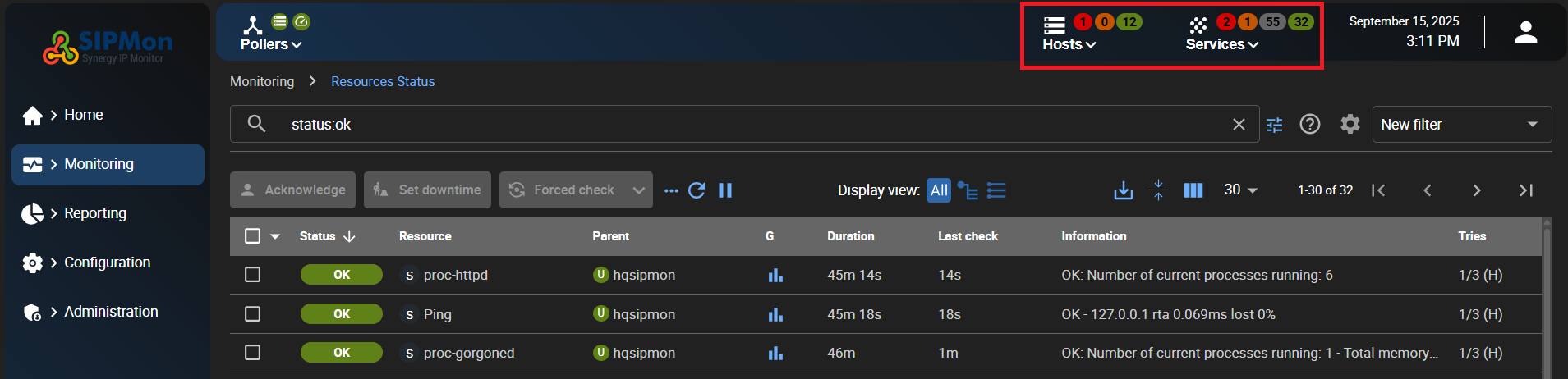This screenshot has width=1568, height=379.
Task: Toggle the select-all header checkbox
Action: pyautogui.click(x=253, y=236)
